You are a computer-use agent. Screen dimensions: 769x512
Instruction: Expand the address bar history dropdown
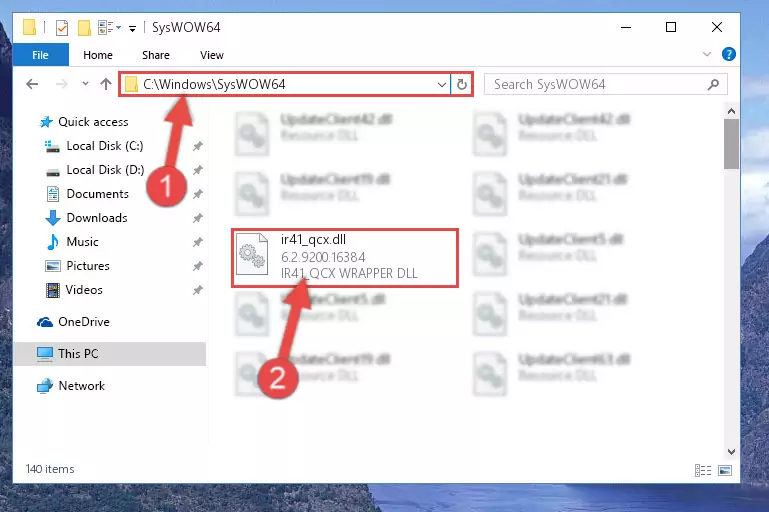pyautogui.click(x=441, y=84)
